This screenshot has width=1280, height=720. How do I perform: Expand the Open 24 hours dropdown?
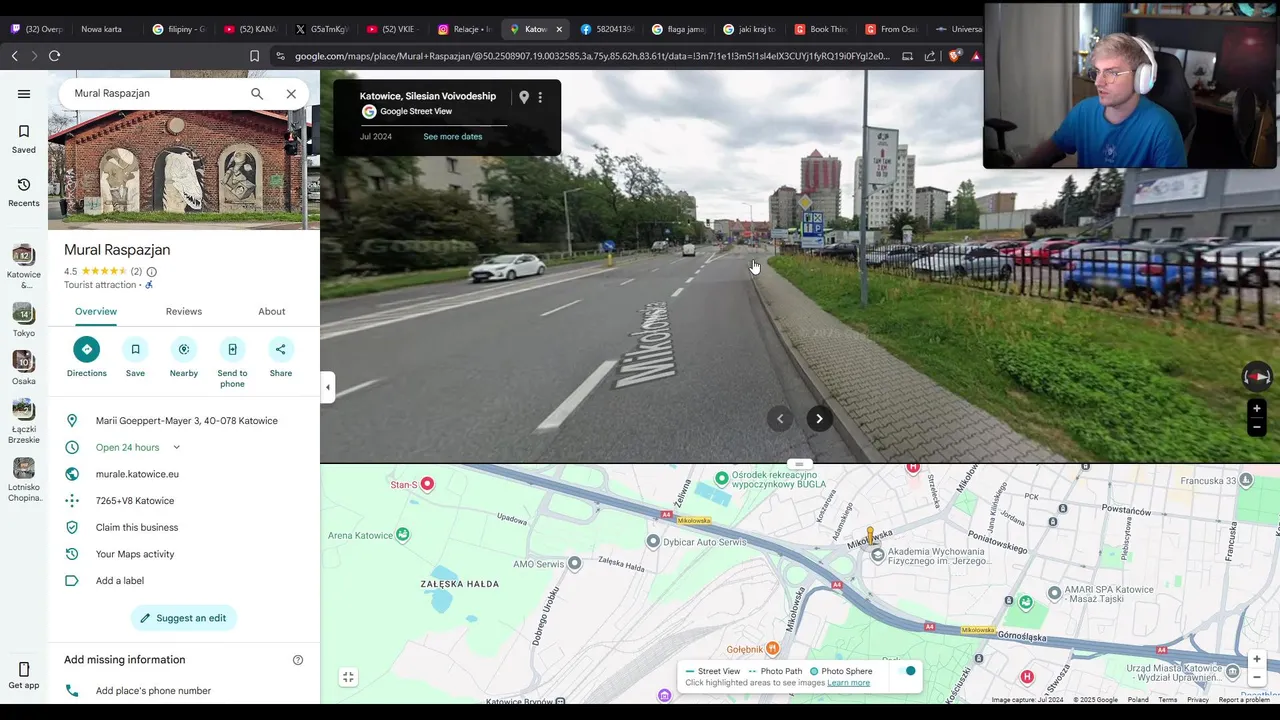point(176,448)
